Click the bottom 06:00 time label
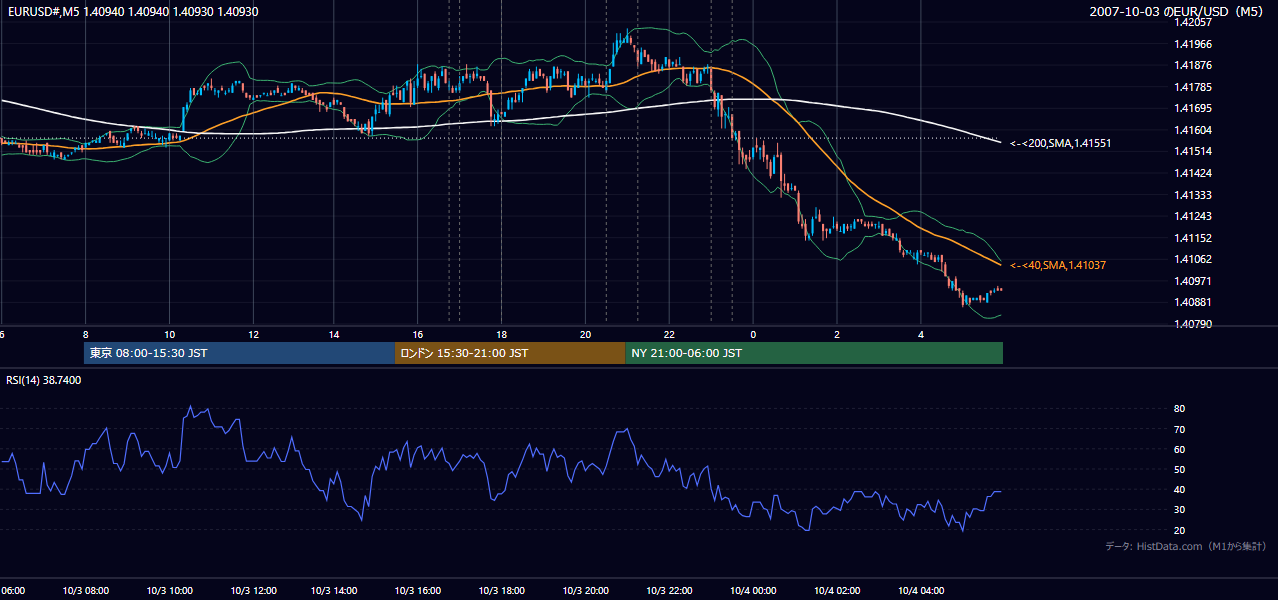Image resolution: width=1278 pixels, height=600 pixels. tap(13, 591)
